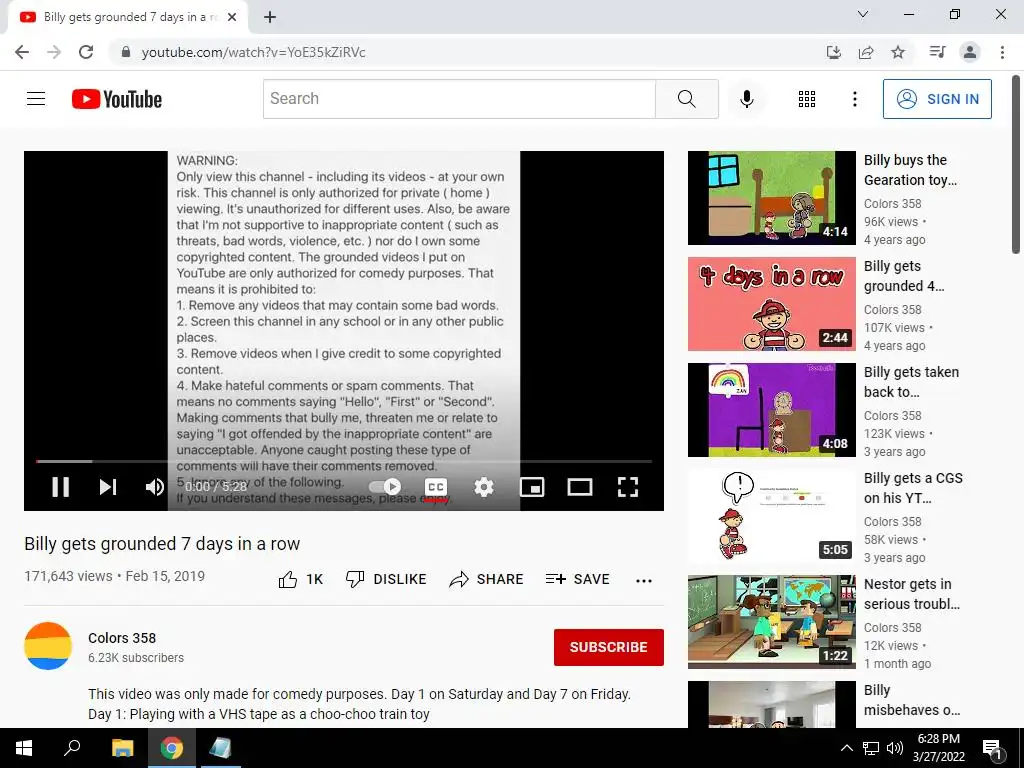Open 'Billy gets grounded 4...' video thumbnail
Image resolution: width=1024 pixels, height=768 pixels.
pos(771,304)
